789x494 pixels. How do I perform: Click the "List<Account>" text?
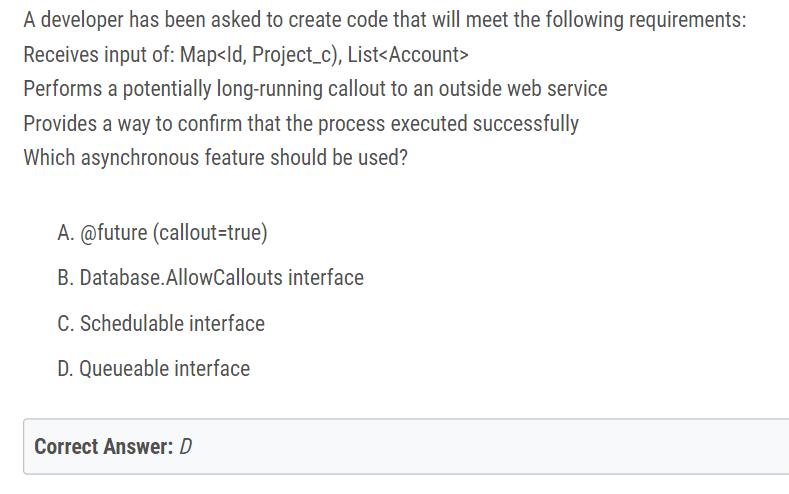[x=408, y=54]
